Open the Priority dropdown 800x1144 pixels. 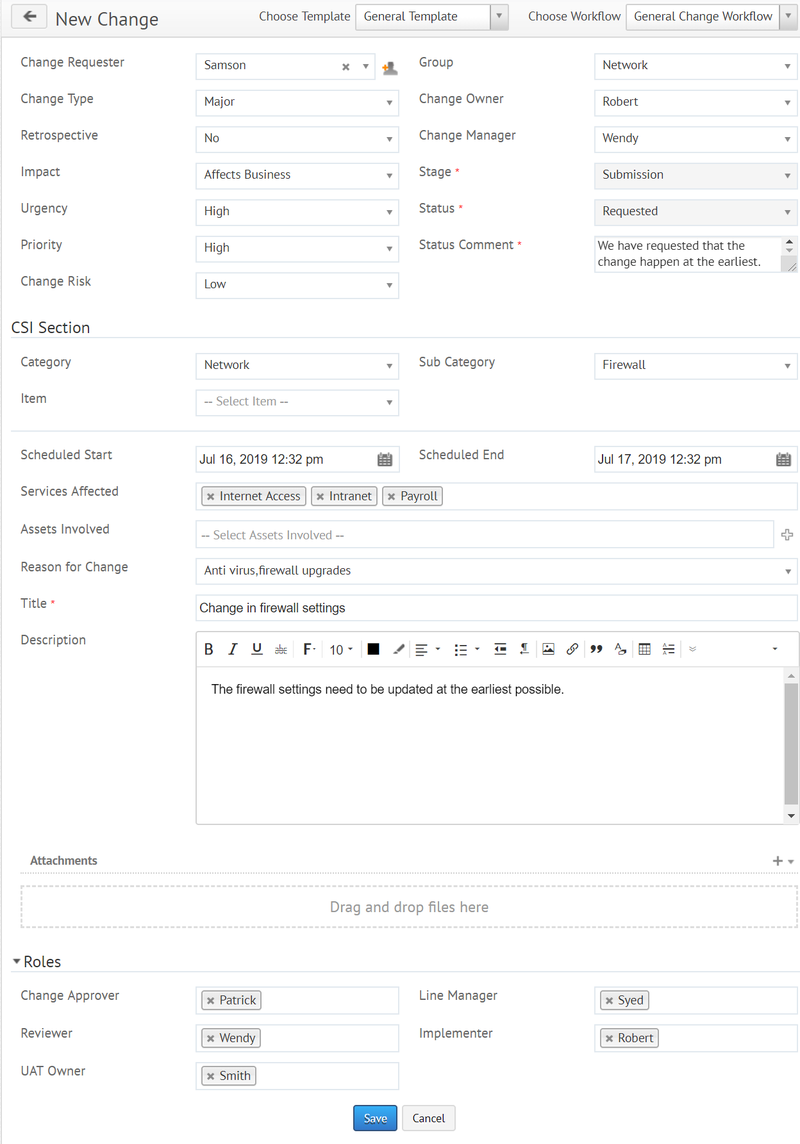coord(297,248)
